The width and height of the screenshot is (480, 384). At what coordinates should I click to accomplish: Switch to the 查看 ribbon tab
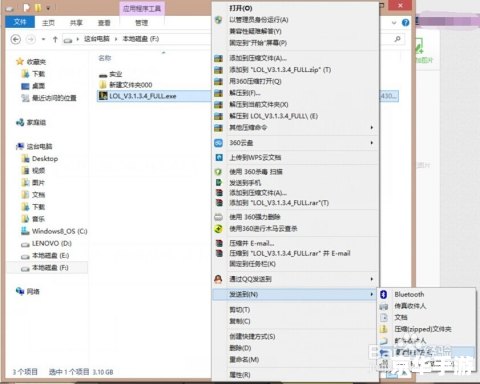(104, 23)
